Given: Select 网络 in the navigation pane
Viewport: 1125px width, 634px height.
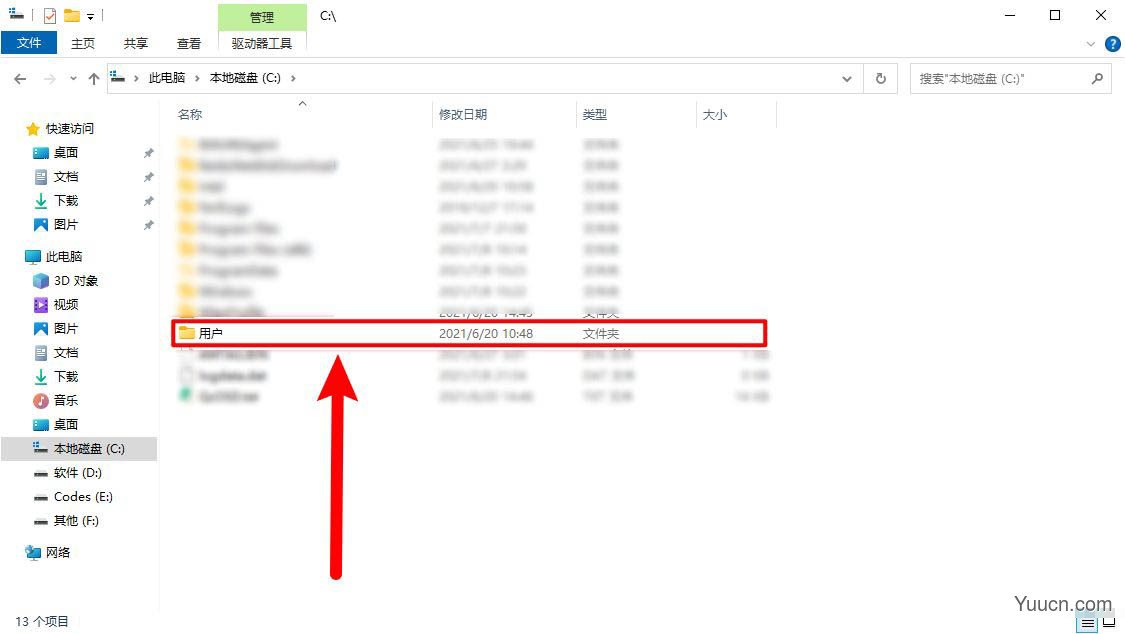Looking at the screenshot, I should click(x=58, y=553).
